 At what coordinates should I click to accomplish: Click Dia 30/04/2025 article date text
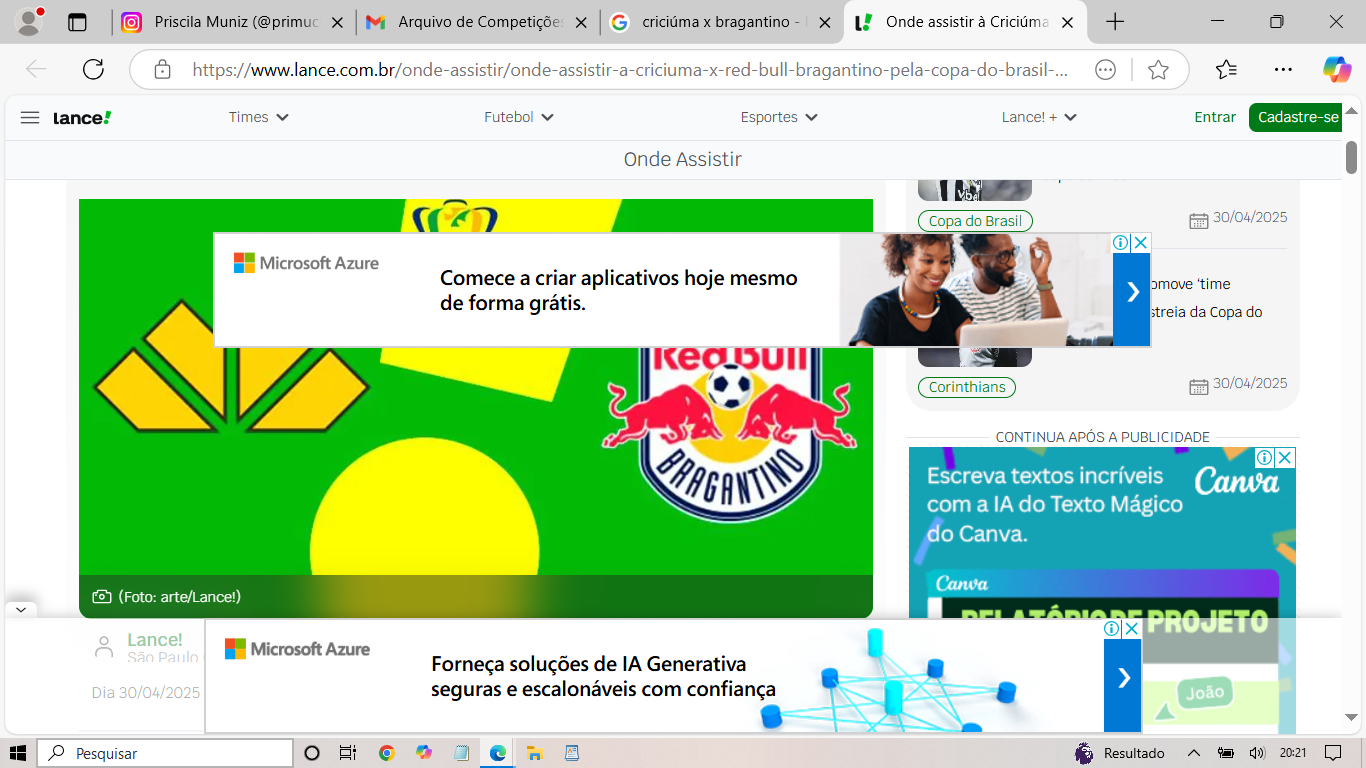pyautogui.click(x=146, y=692)
